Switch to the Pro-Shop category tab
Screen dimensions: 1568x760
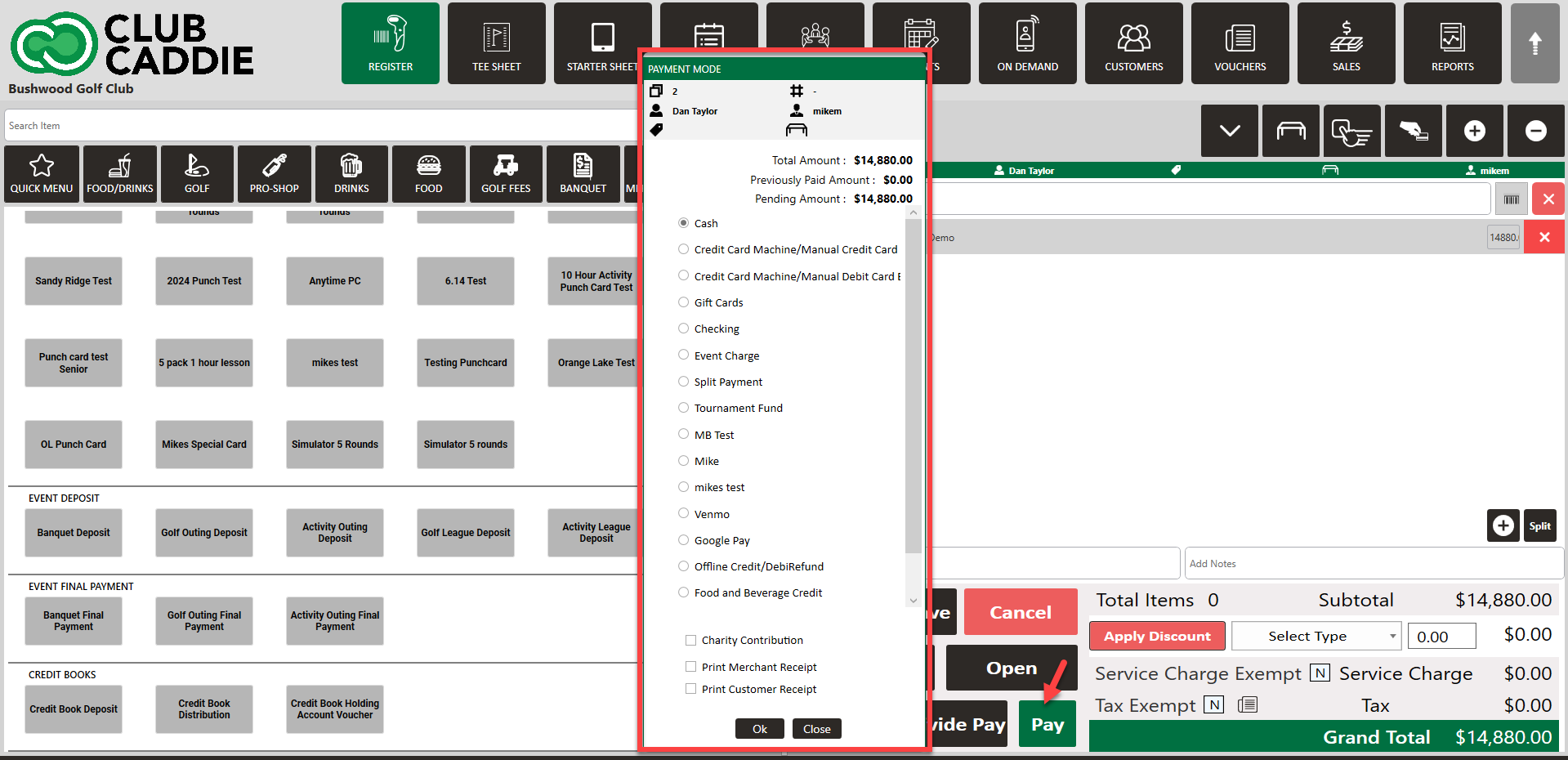point(274,174)
